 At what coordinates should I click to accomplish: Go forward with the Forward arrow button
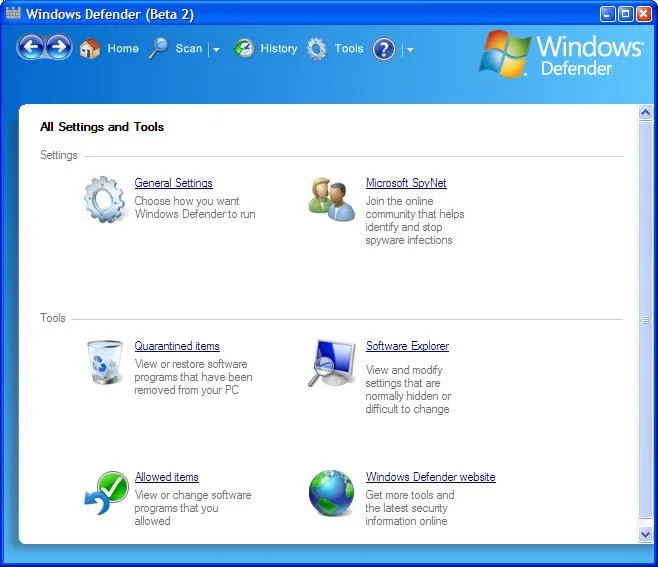coord(59,47)
